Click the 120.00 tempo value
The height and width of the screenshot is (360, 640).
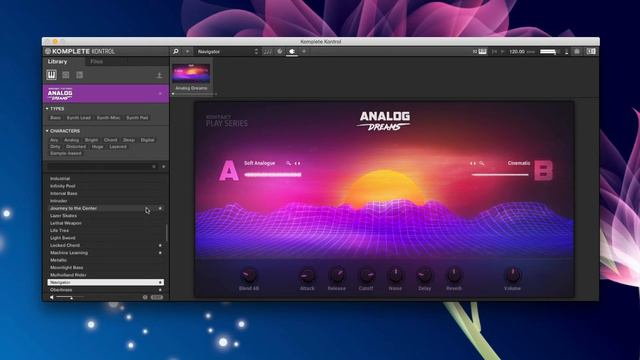click(x=517, y=51)
